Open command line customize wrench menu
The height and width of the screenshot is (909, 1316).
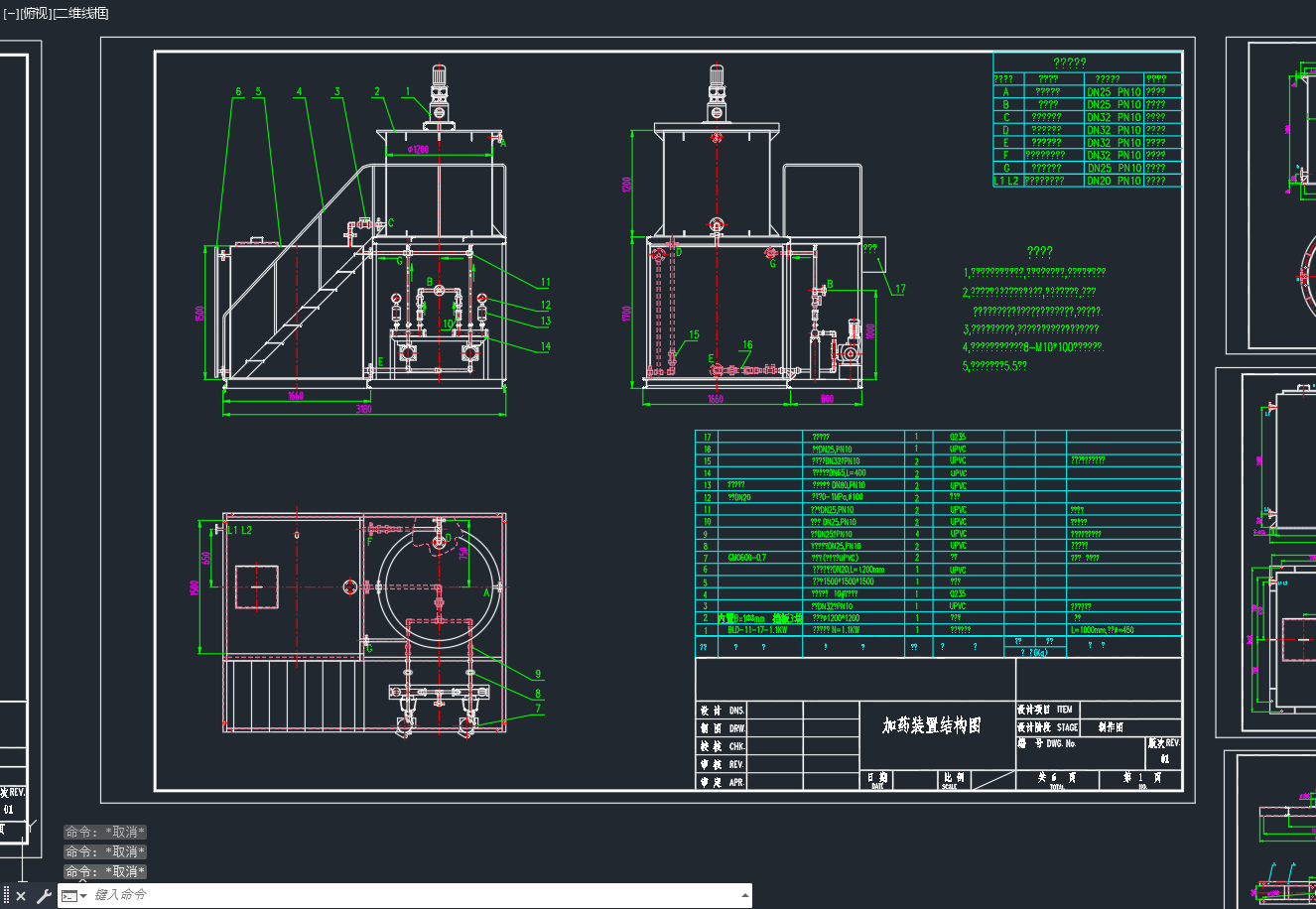[44, 896]
